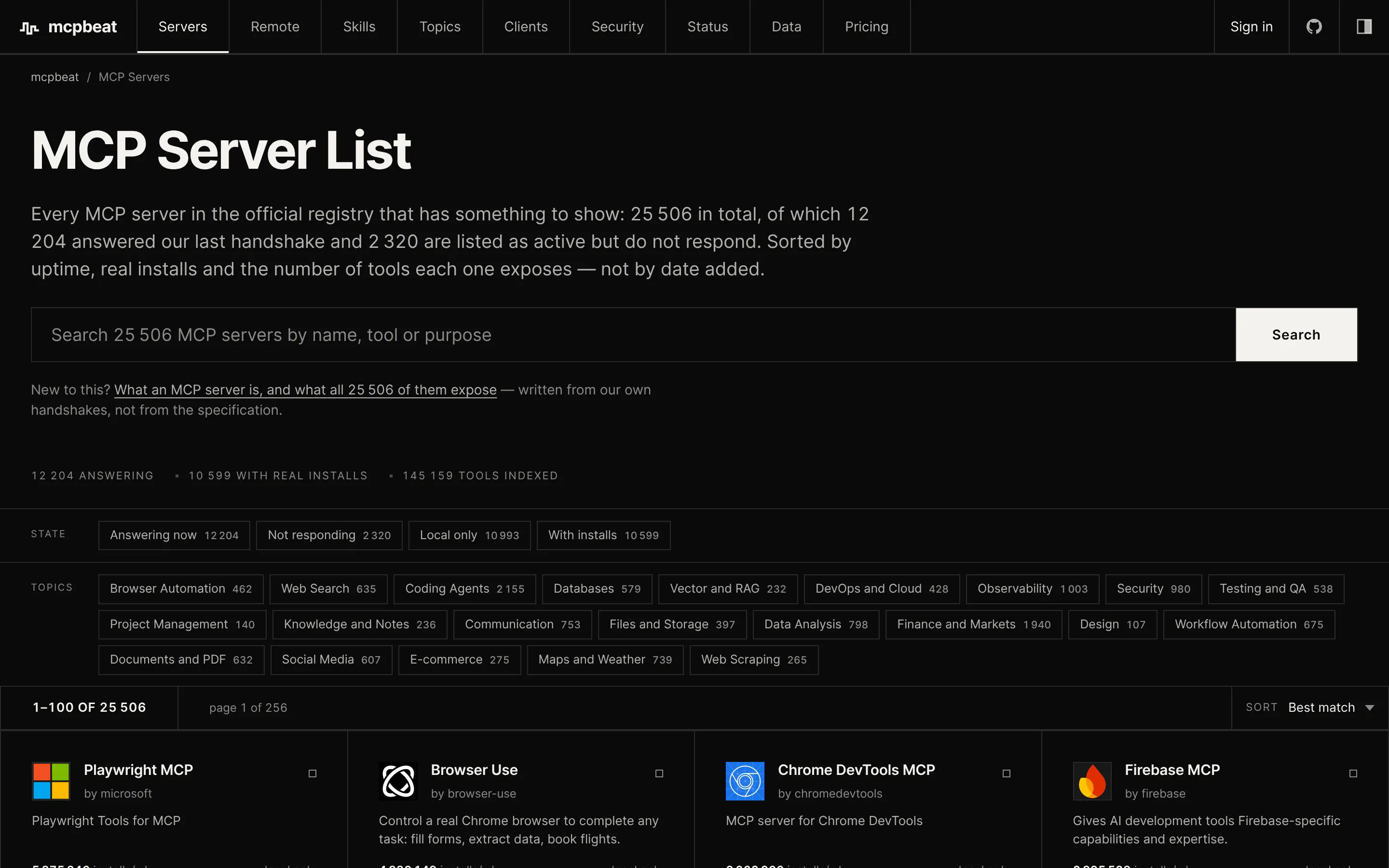Open the Chrome DevTools MCP logo
The width and height of the screenshot is (1389, 868).
745,781
